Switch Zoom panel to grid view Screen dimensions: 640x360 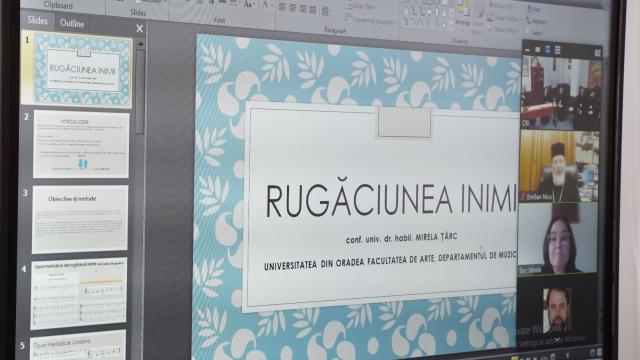point(557,51)
